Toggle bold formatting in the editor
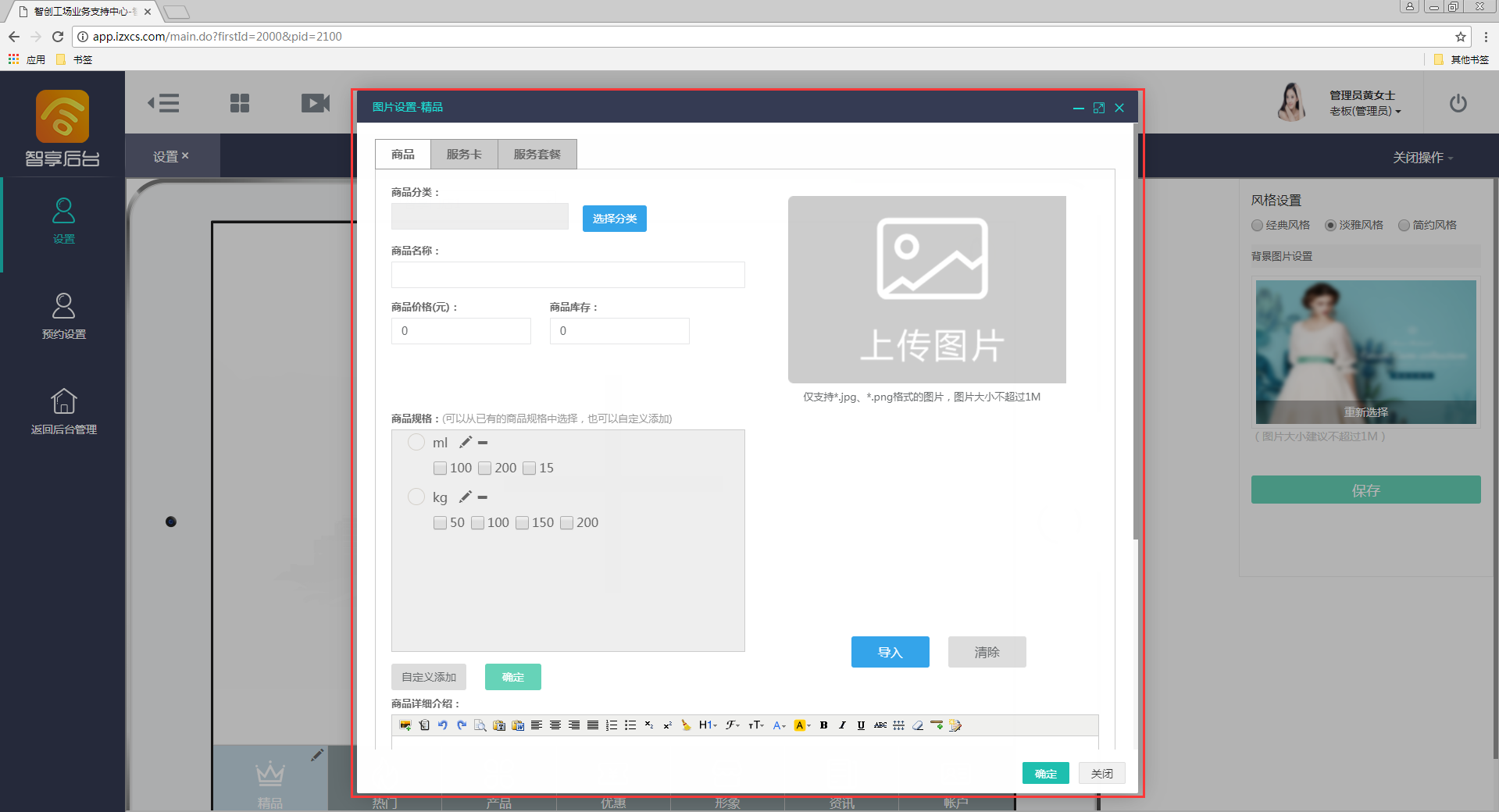Viewport: 1499px width, 812px height. coord(823,725)
